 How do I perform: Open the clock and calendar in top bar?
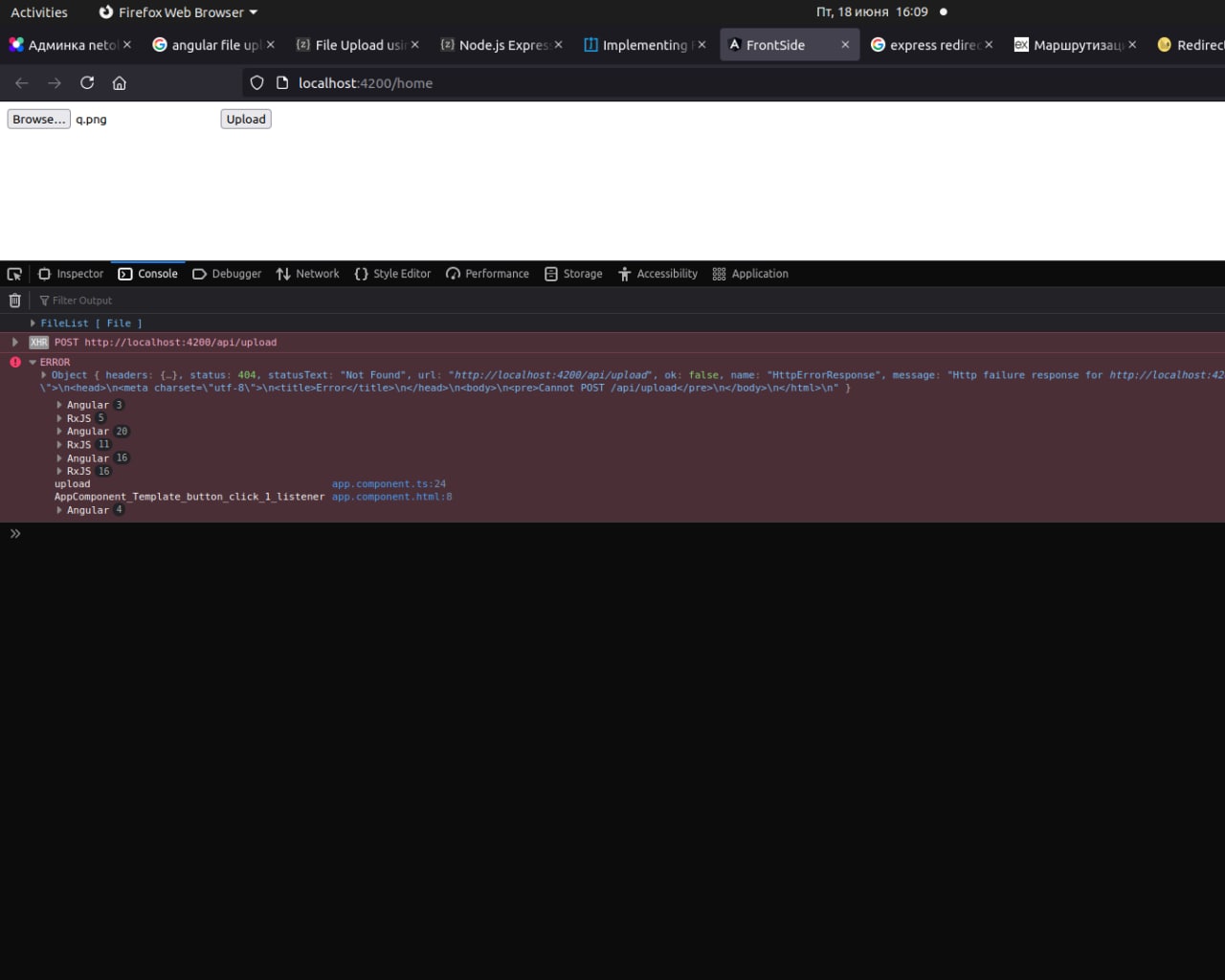point(872,12)
